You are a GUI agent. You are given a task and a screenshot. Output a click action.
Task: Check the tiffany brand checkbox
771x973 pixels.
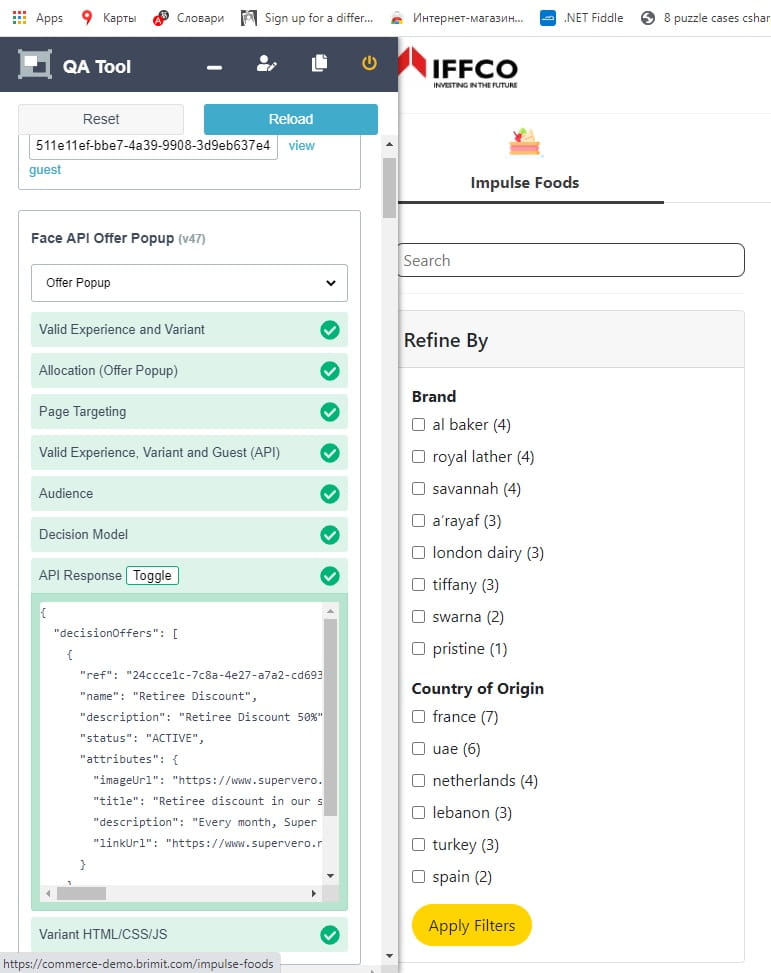418,585
